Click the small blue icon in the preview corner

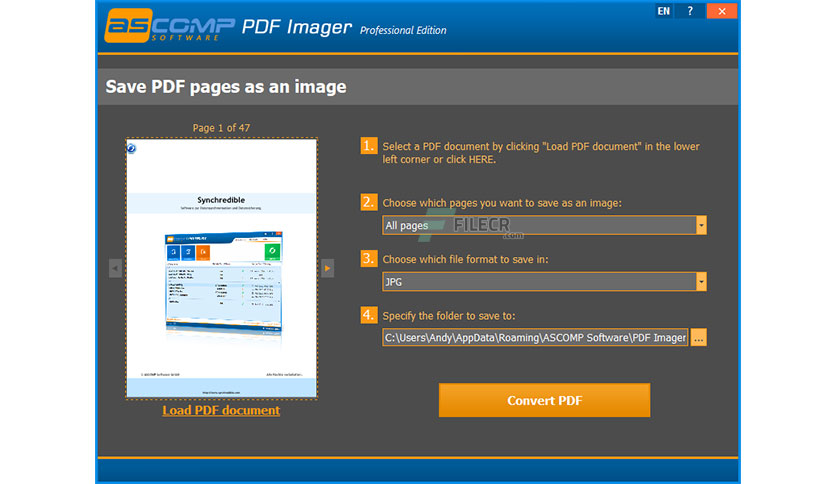click(x=132, y=148)
